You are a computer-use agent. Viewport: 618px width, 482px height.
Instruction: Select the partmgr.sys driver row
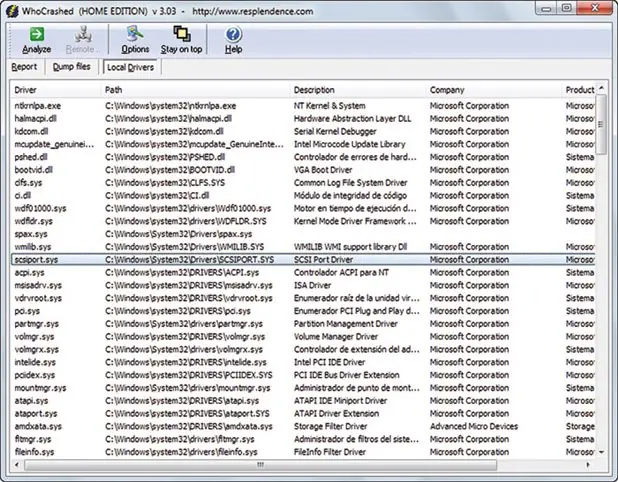[303, 324]
